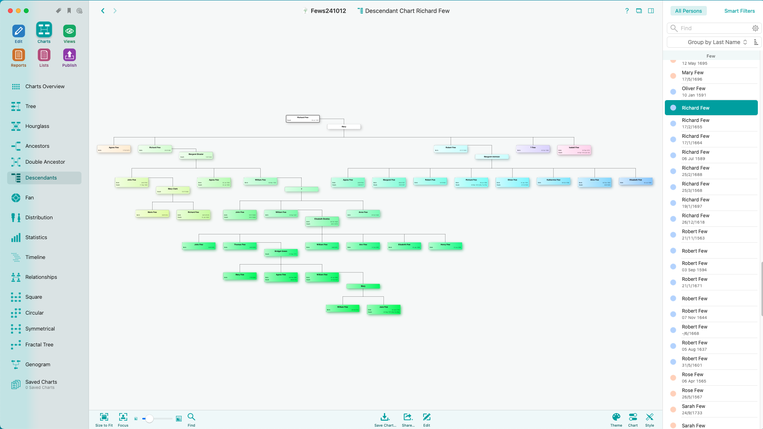Click the Symmetrical chart icon

coord(16,329)
